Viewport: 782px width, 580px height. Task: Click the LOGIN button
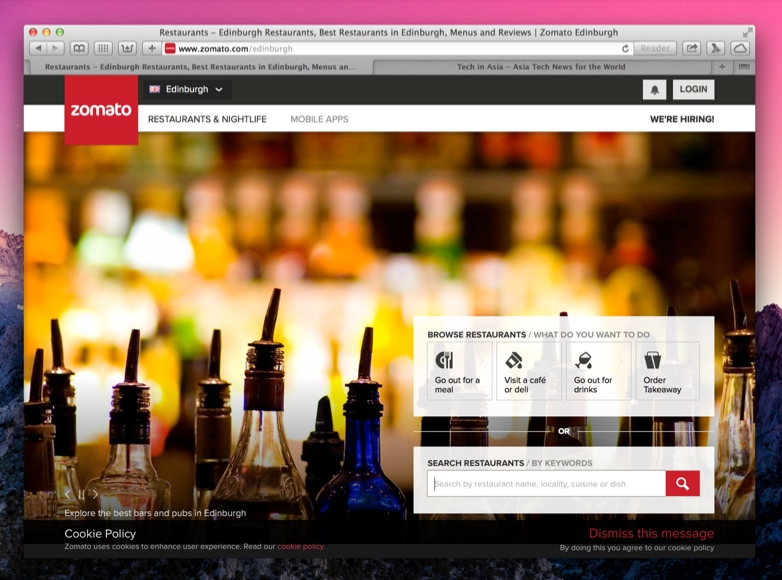[x=693, y=89]
